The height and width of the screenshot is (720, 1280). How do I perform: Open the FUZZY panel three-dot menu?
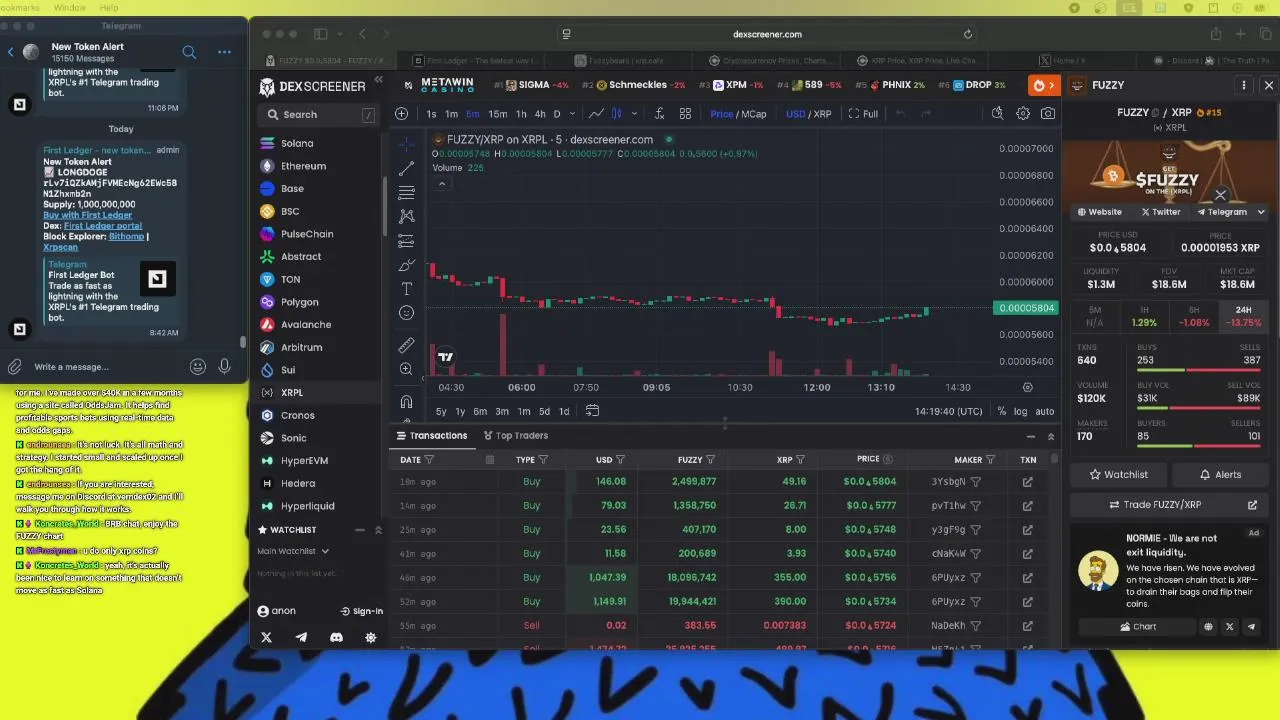1244,85
